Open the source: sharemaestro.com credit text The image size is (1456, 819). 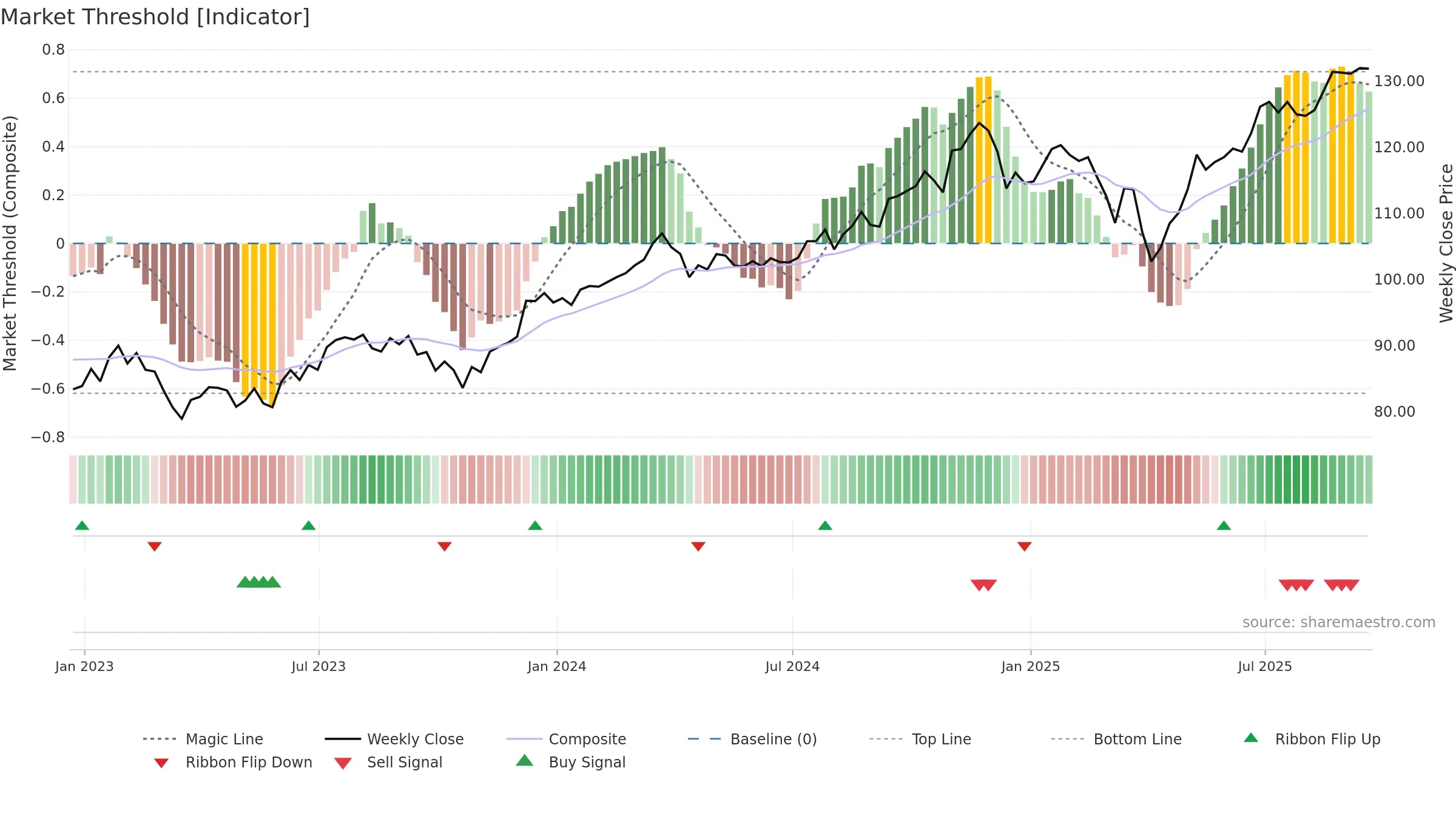1339,622
